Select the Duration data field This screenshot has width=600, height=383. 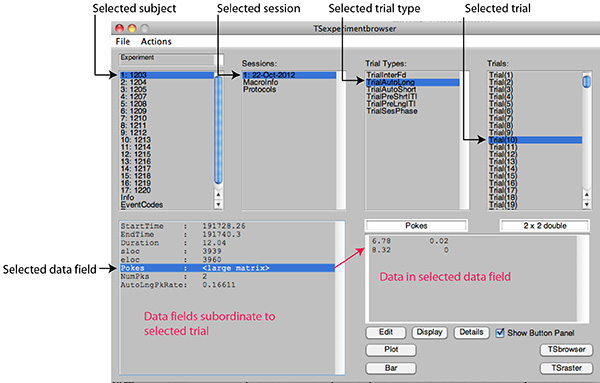227,243
